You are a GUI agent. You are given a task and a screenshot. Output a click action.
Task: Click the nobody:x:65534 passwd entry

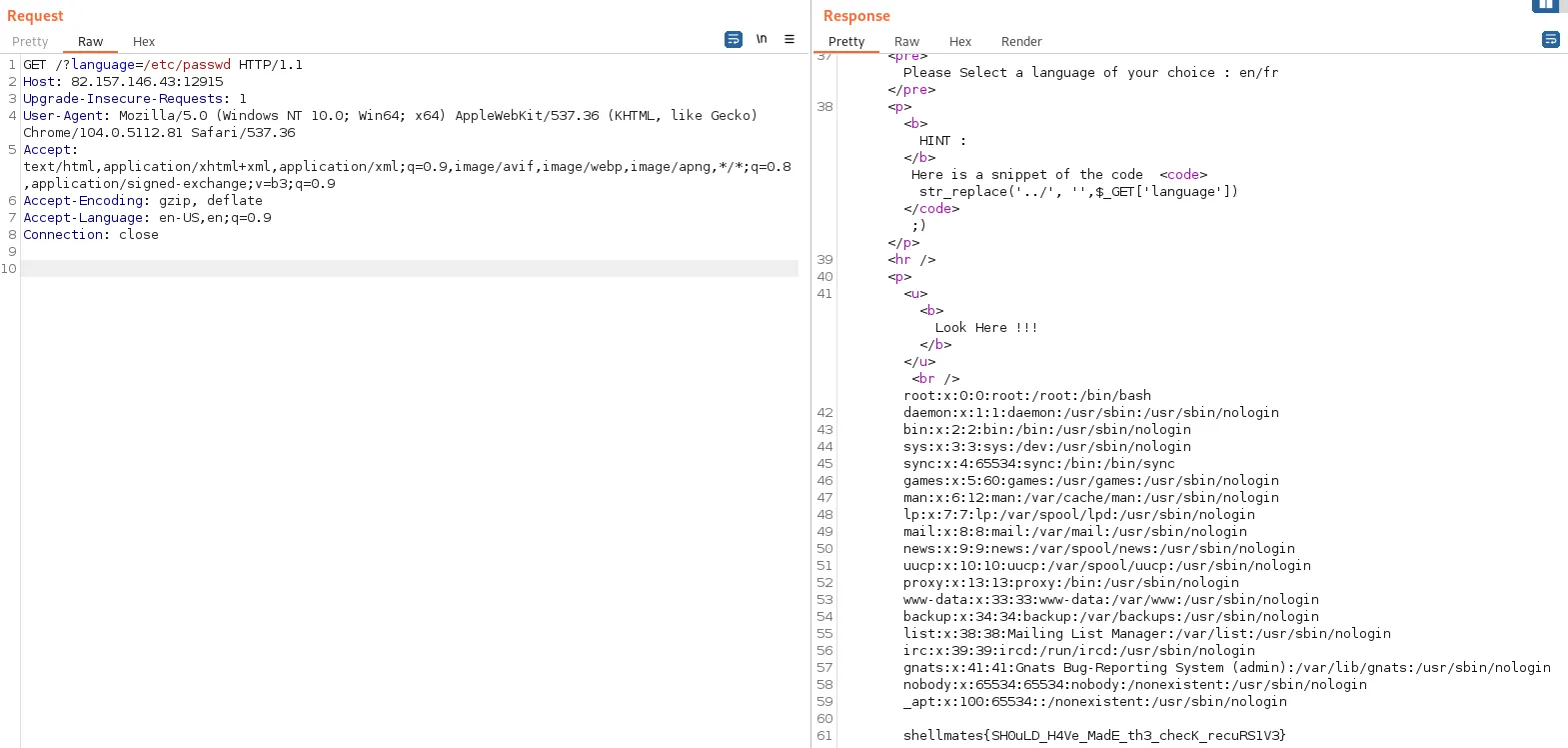pyautogui.click(x=1135, y=685)
